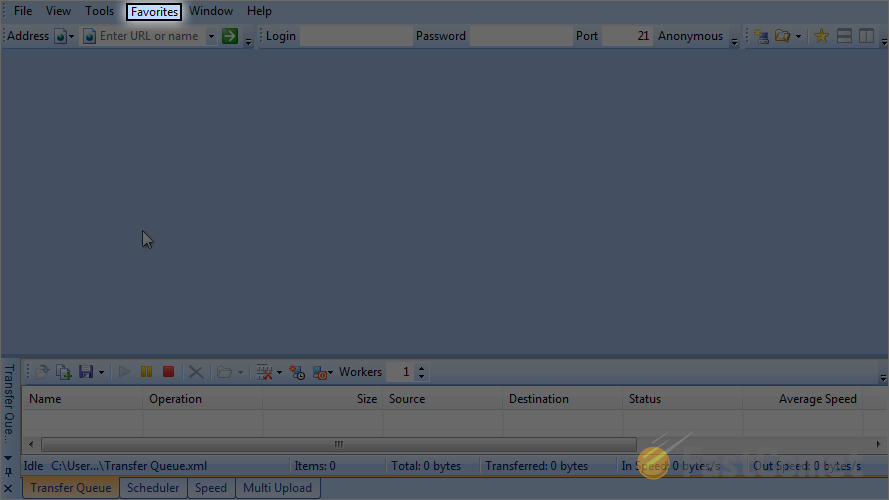Sort queue by Source column
The image size is (889, 500).
click(x=442, y=399)
